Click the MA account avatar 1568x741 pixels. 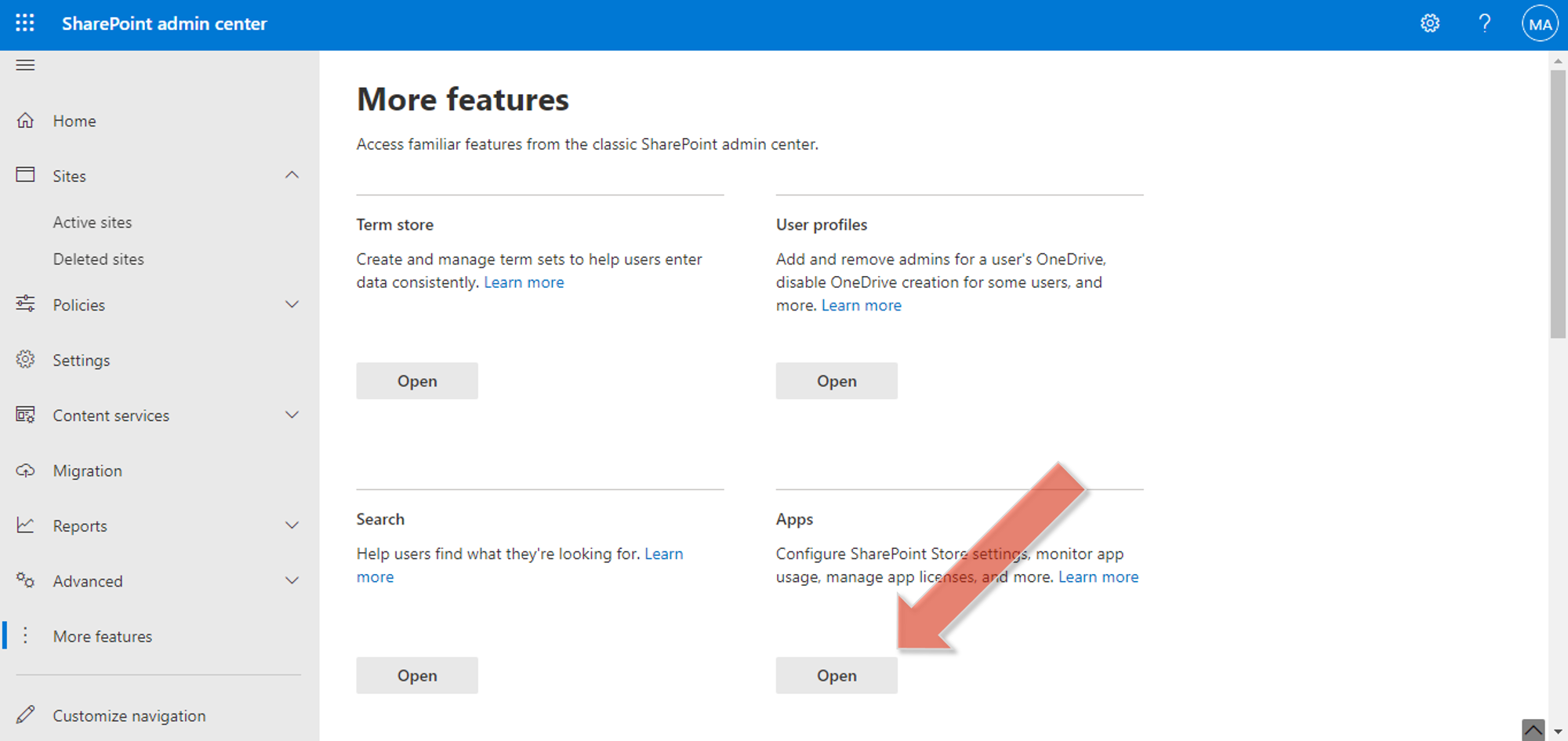1539,24
